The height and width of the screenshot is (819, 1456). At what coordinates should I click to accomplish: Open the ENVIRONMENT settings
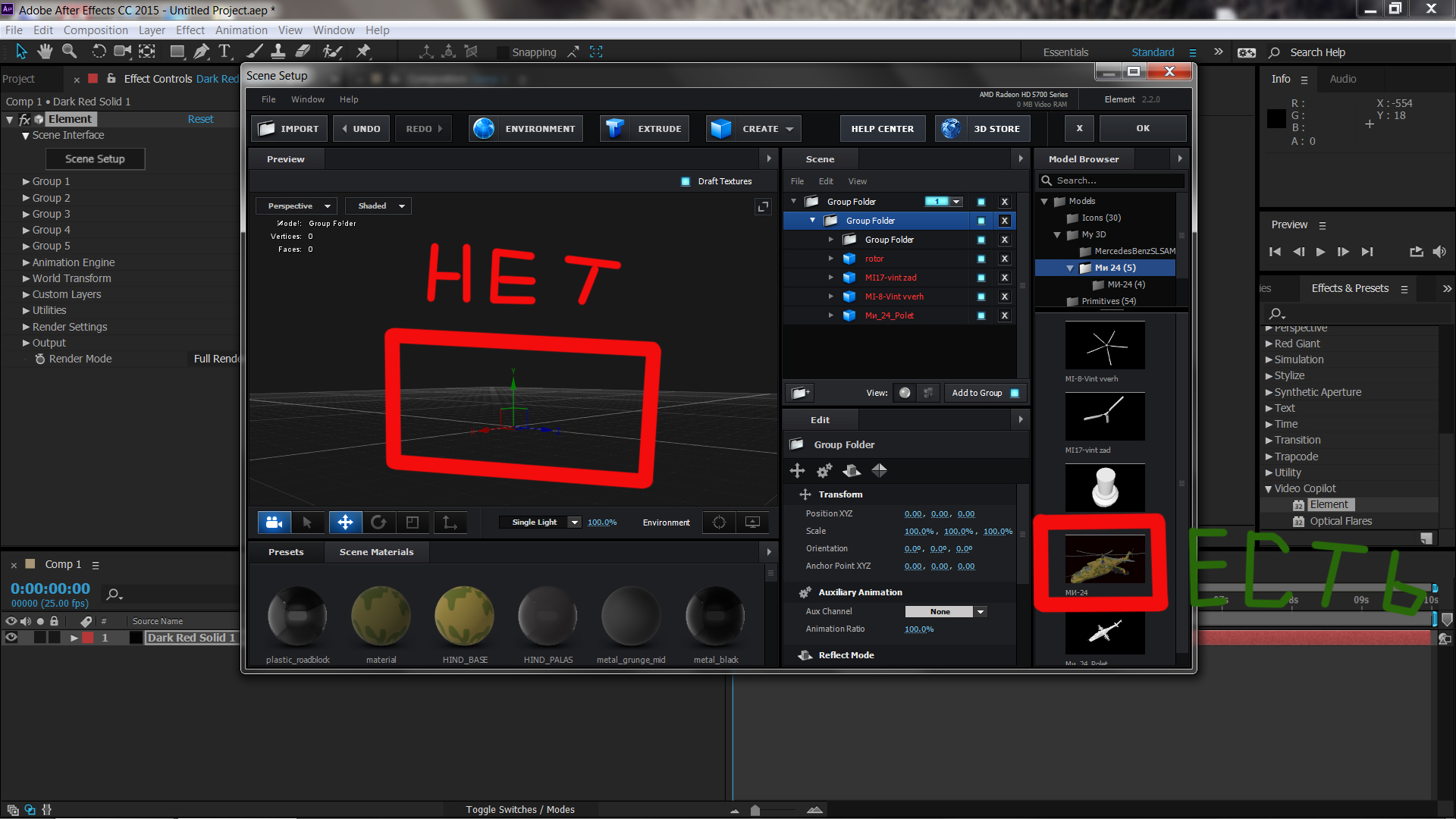click(526, 129)
